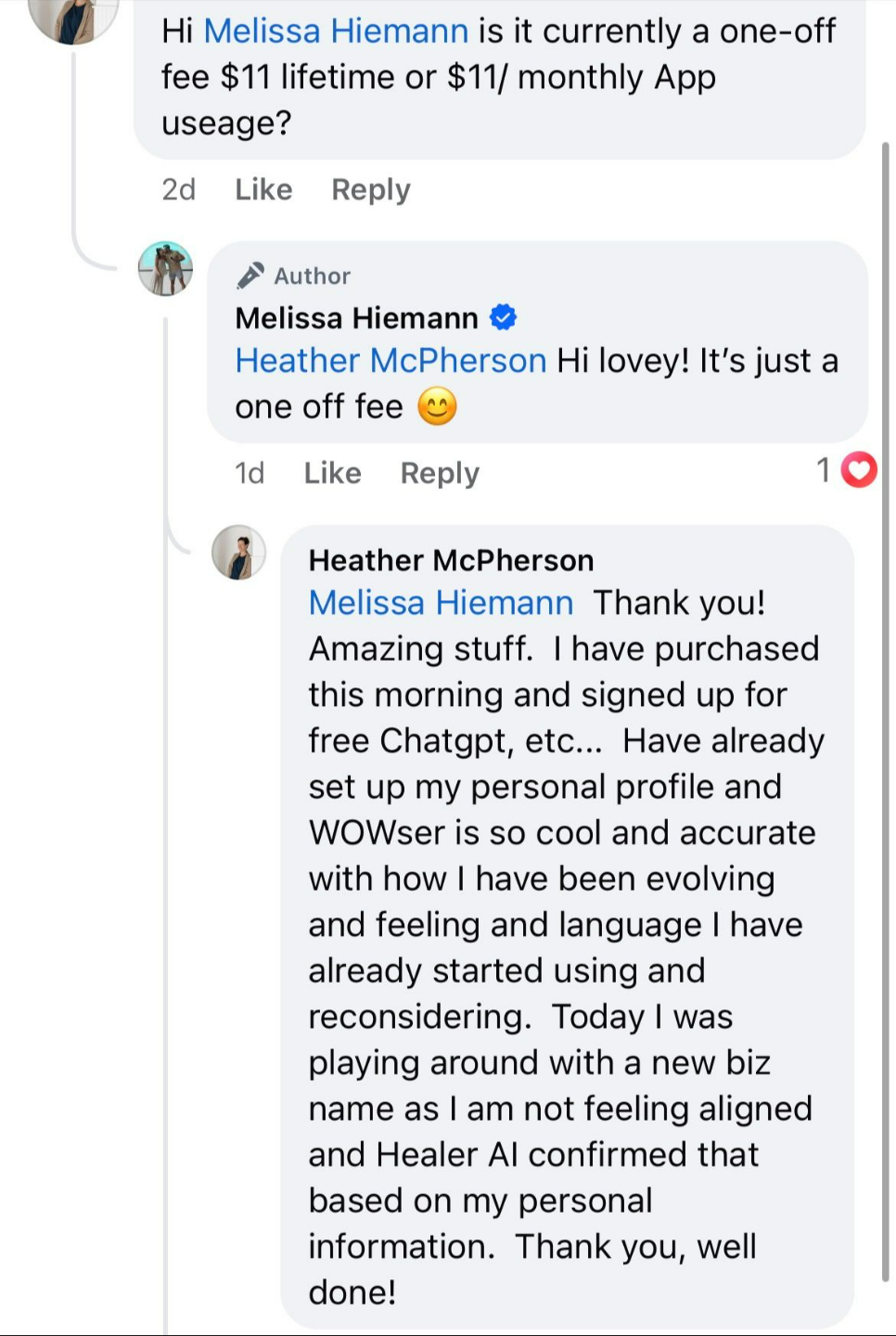The height and width of the screenshot is (1336, 896).
Task: Click the 1d timestamp
Action: (x=250, y=473)
